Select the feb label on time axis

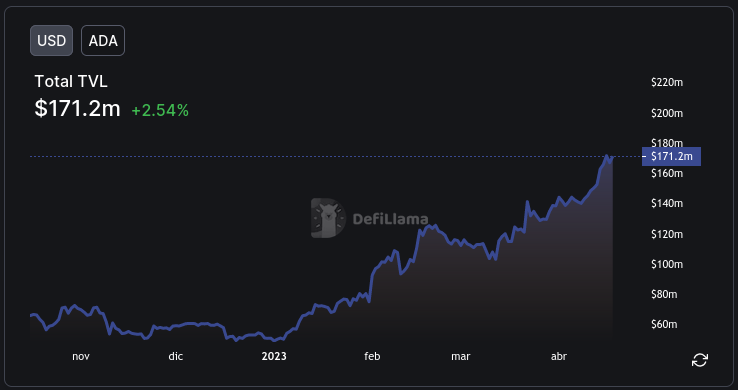coord(372,356)
